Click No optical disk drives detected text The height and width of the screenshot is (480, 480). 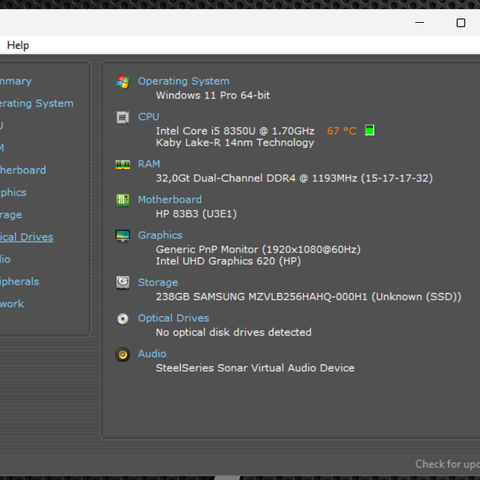[x=233, y=332]
